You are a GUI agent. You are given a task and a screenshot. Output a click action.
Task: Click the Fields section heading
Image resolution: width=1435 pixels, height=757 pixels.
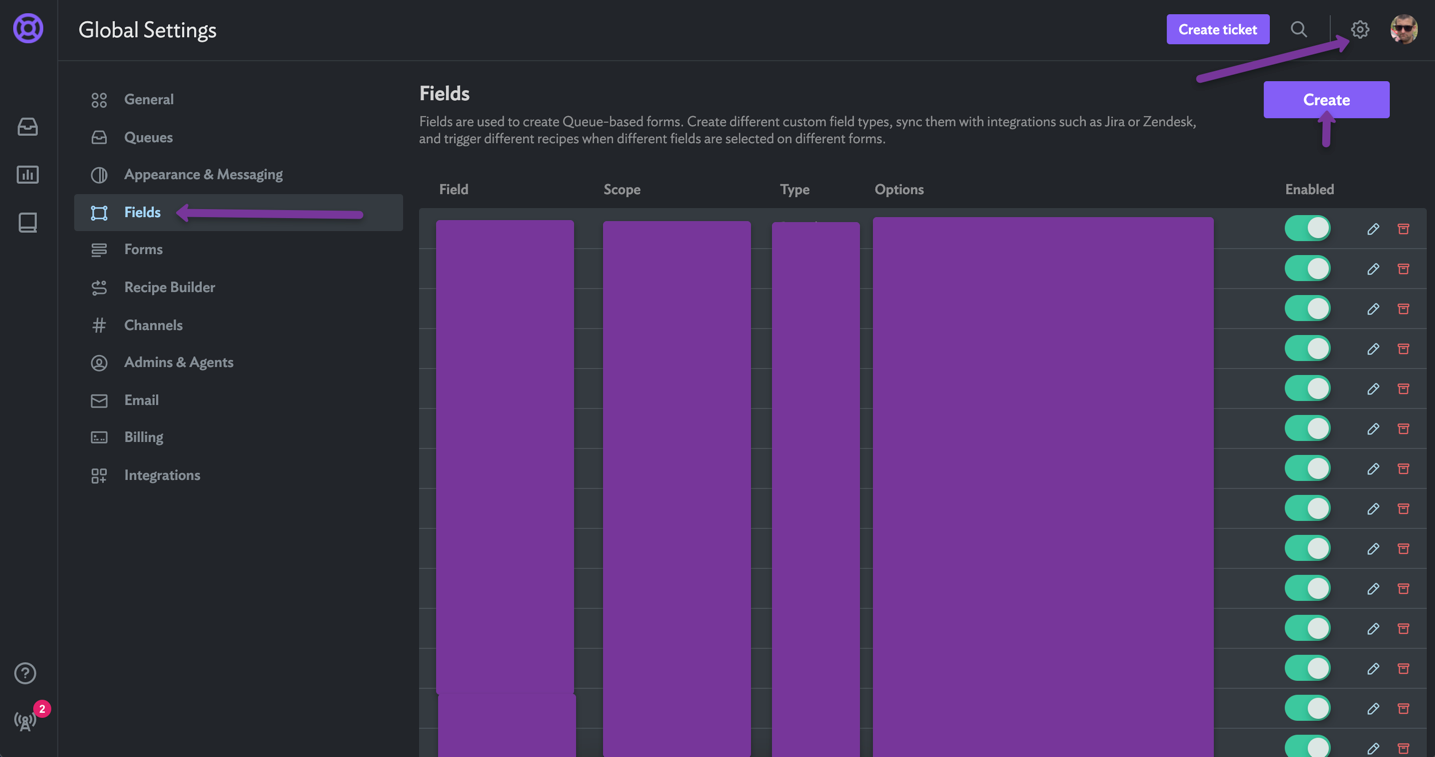(x=444, y=93)
